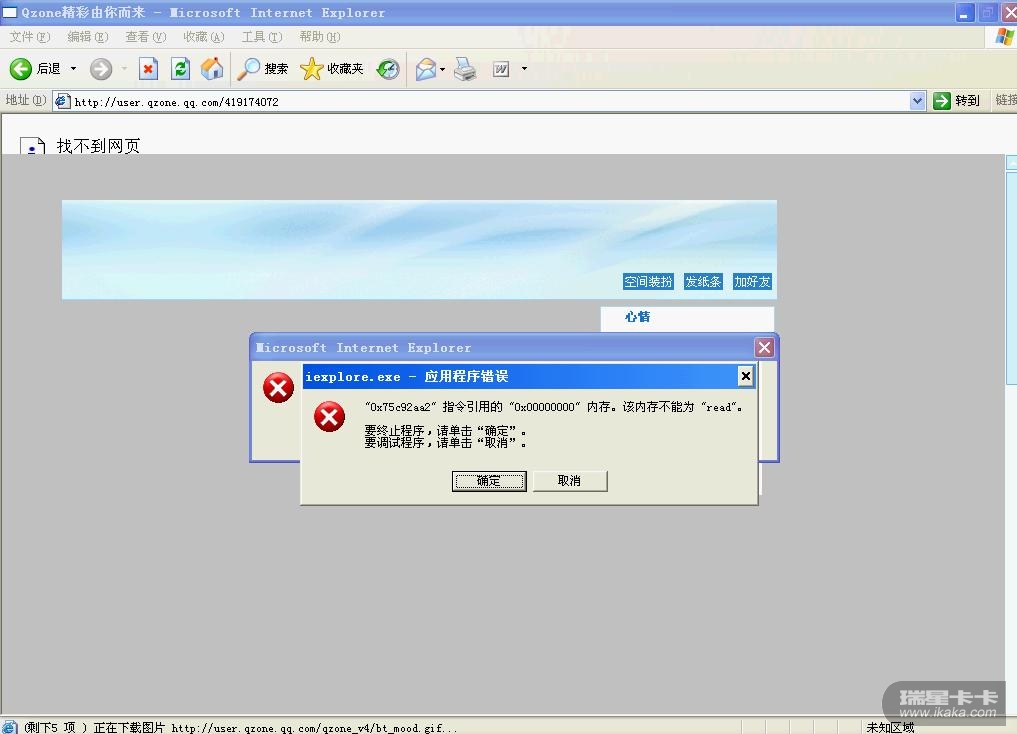Open the 编辑(E) menu
Screen dimensions: 1017x734
pos(88,37)
